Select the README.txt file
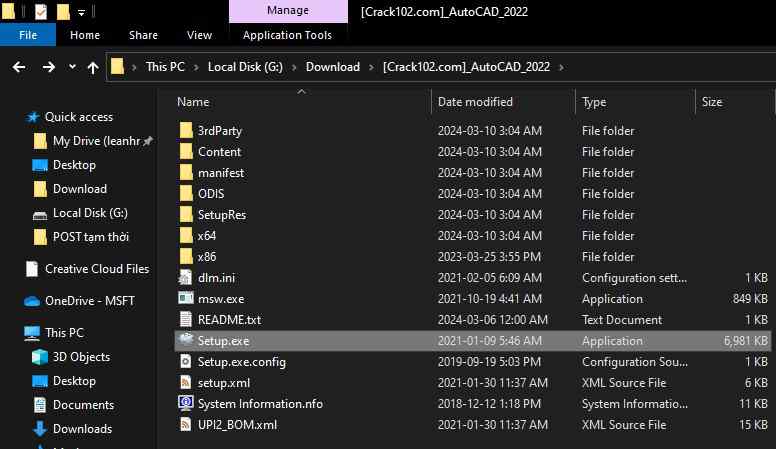776x449 pixels. point(229,320)
